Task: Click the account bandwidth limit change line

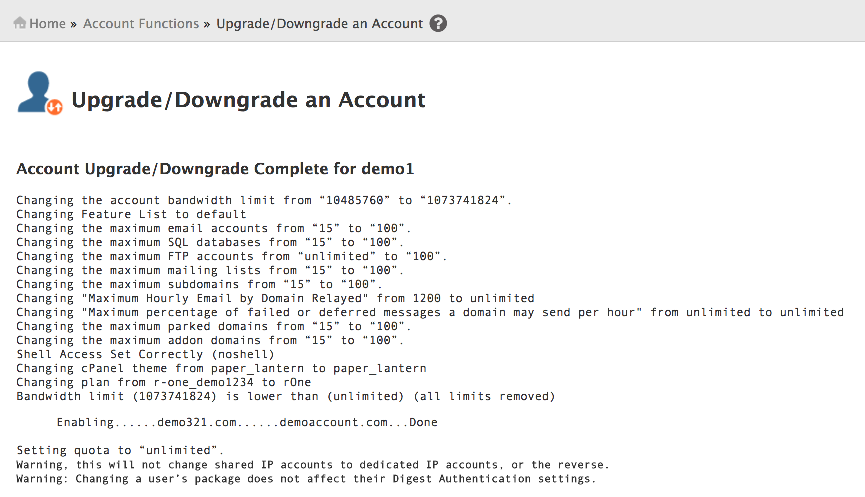Action: 264,200
